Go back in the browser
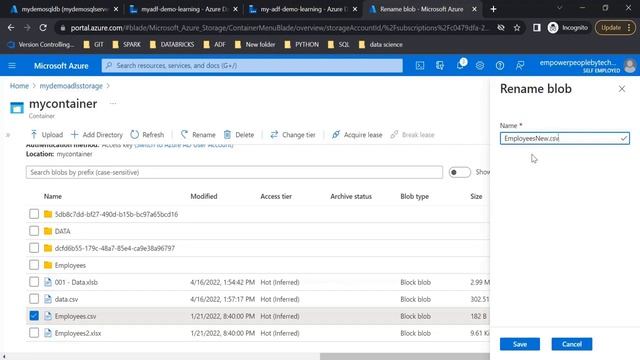This screenshot has height=360, width=640. pyautogui.click(x=11, y=27)
